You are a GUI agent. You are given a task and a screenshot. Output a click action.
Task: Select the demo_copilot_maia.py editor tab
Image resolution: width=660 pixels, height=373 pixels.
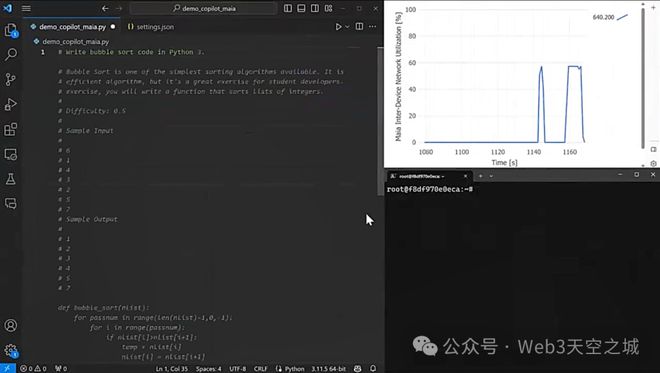[72, 27]
